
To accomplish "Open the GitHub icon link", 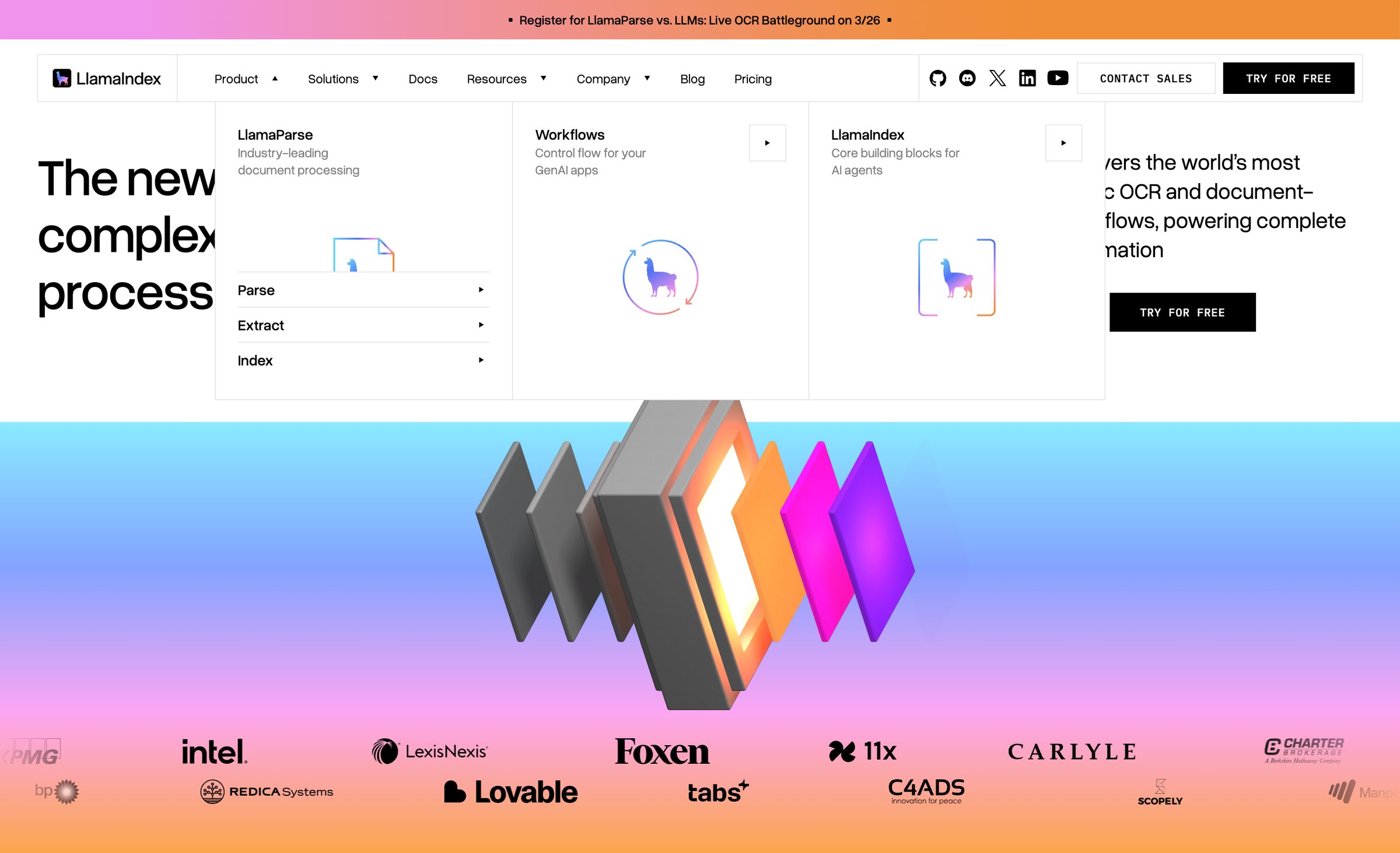I will (x=937, y=78).
